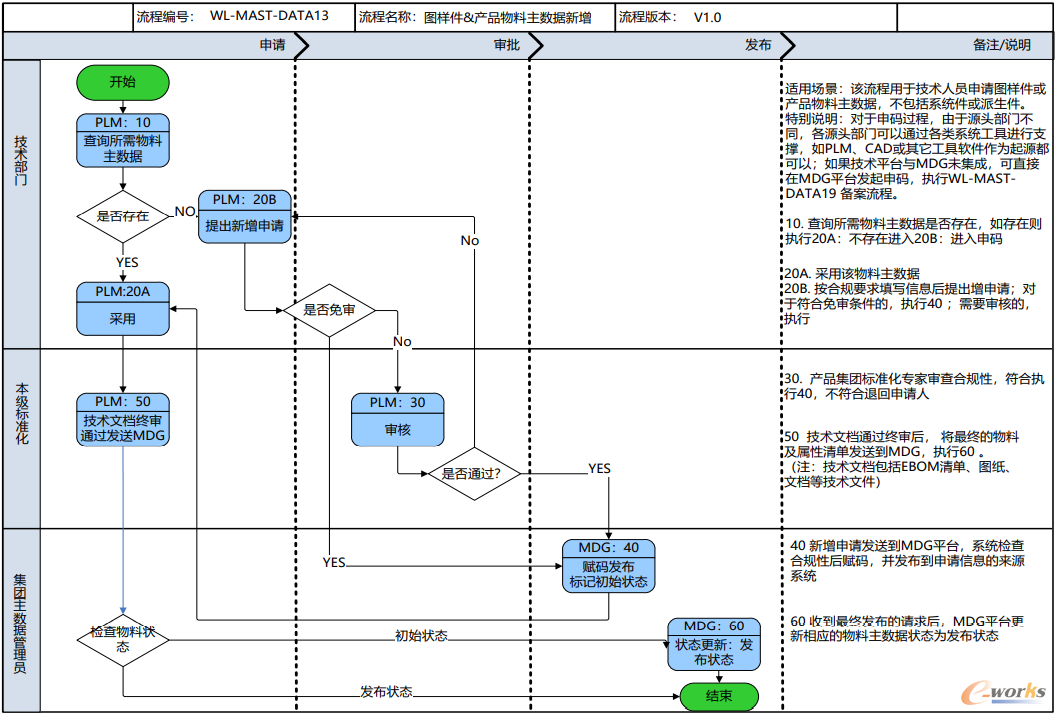Select the PLM：20B 提出新增申请 box
Viewport: 1056px width, 715px height.
[245, 217]
